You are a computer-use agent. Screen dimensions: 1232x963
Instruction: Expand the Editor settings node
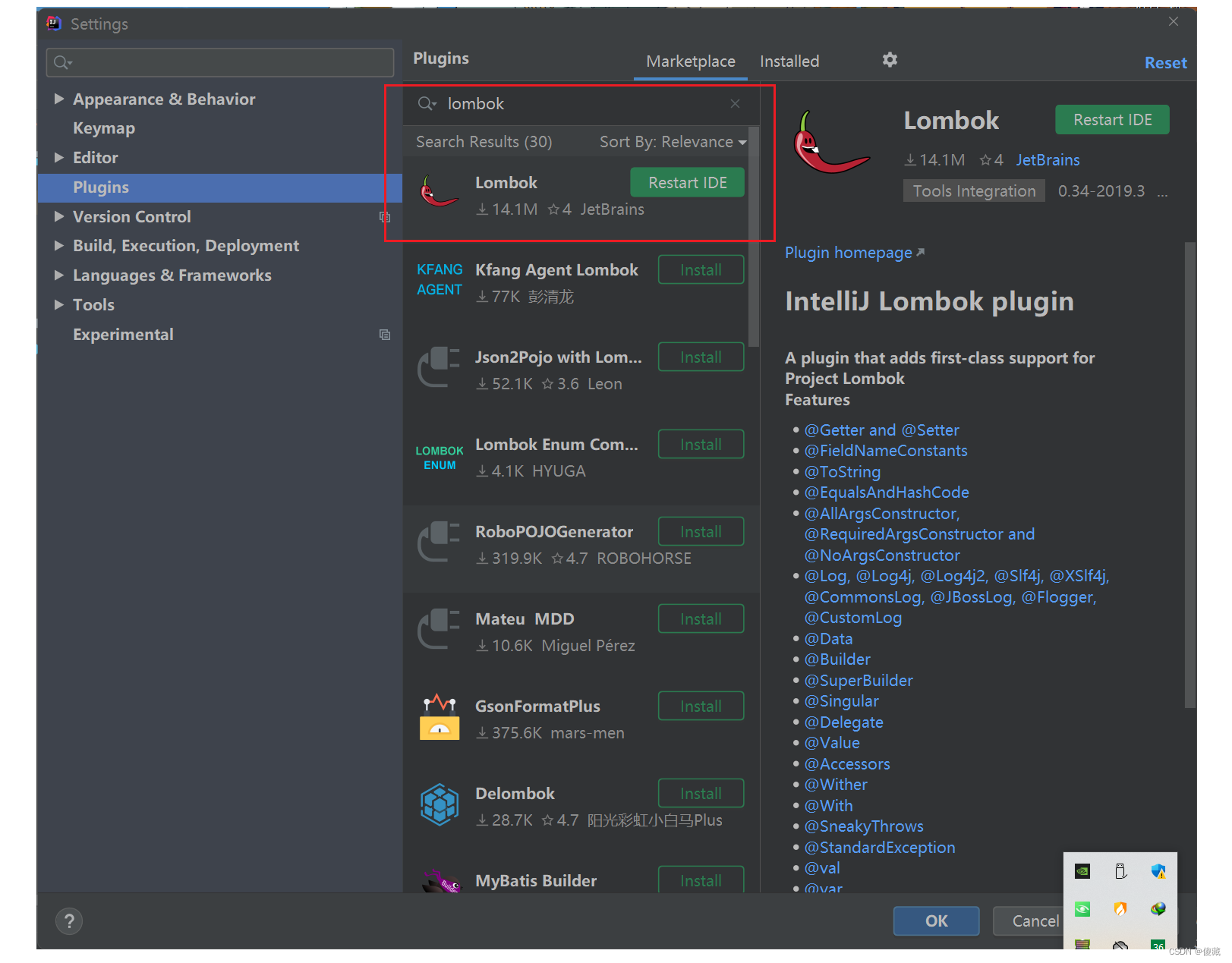click(59, 157)
